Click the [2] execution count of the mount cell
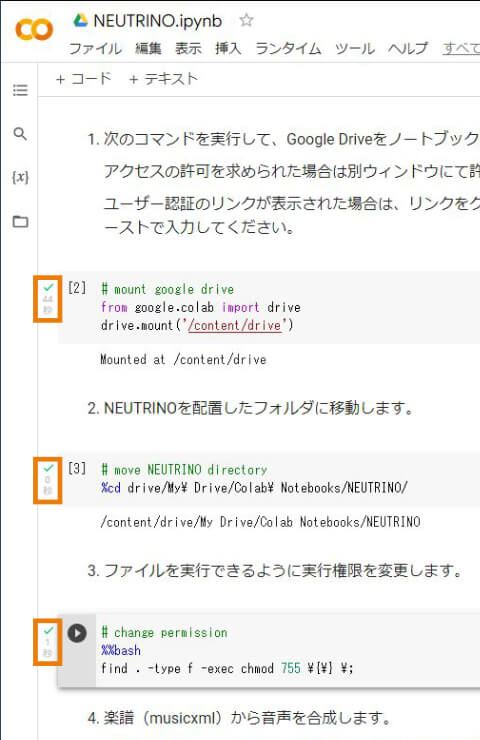 (77, 287)
